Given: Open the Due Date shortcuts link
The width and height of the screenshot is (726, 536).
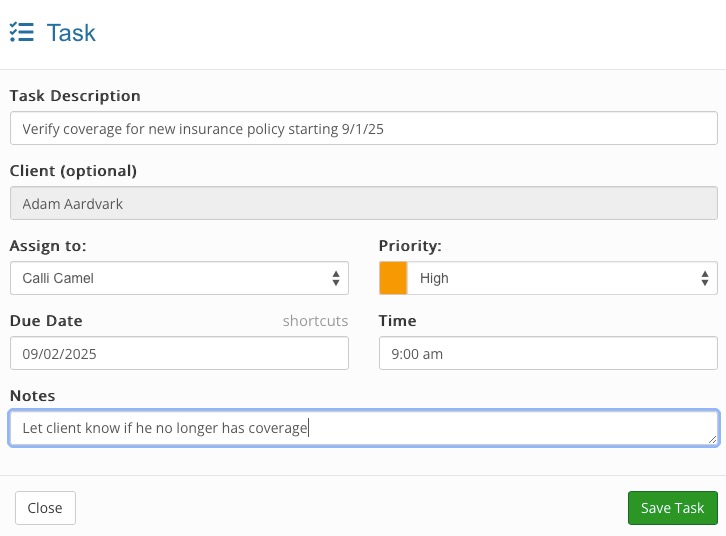Looking at the screenshot, I should 315,321.
